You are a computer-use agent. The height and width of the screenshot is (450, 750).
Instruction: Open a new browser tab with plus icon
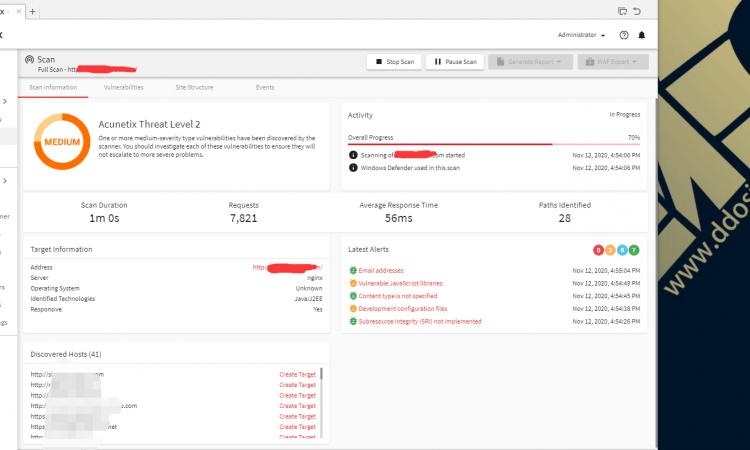click(33, 11)
